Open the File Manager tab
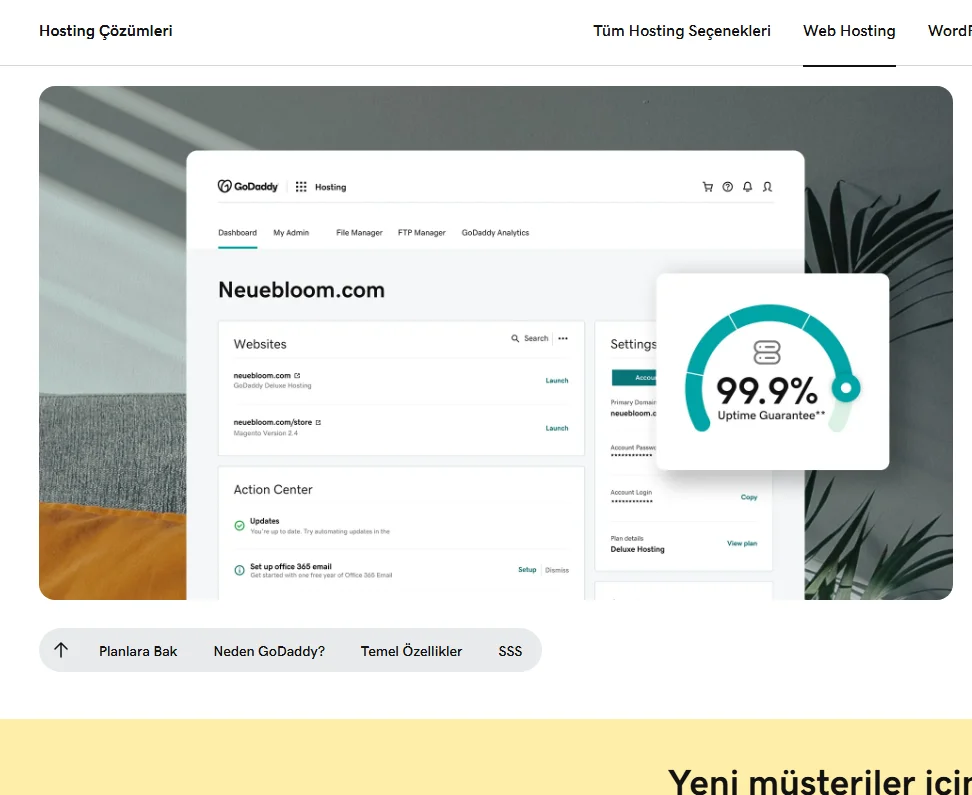 (x=359, y=233)
